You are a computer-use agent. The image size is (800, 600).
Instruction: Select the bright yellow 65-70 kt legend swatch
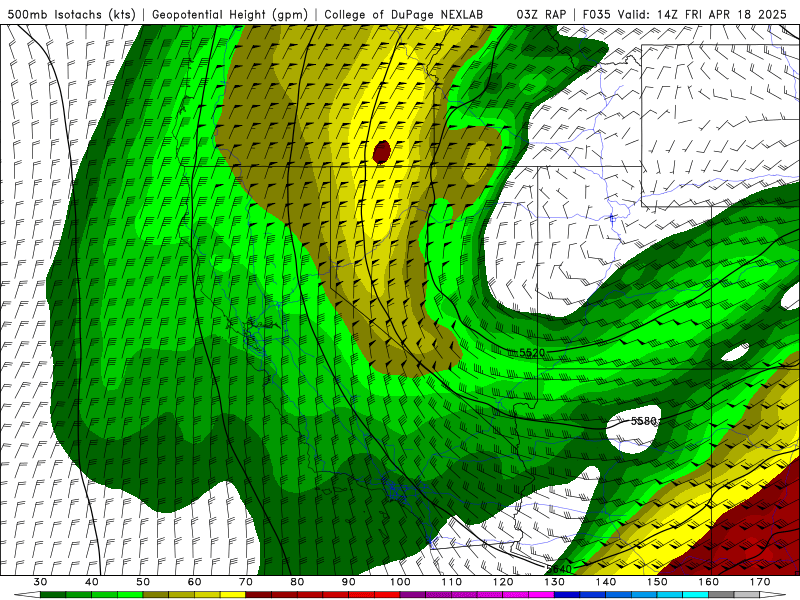click(x=233, y=595)
